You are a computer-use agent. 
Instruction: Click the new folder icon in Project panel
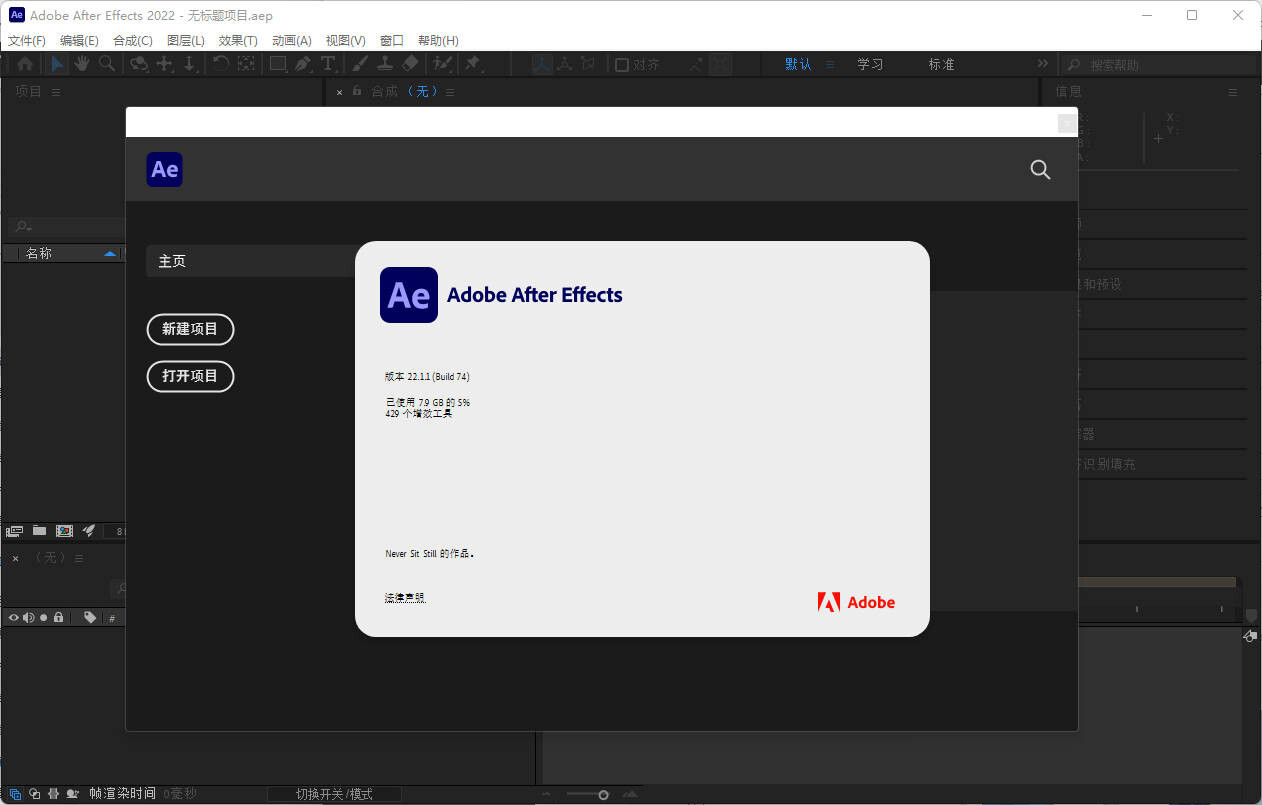pos(39,531)
